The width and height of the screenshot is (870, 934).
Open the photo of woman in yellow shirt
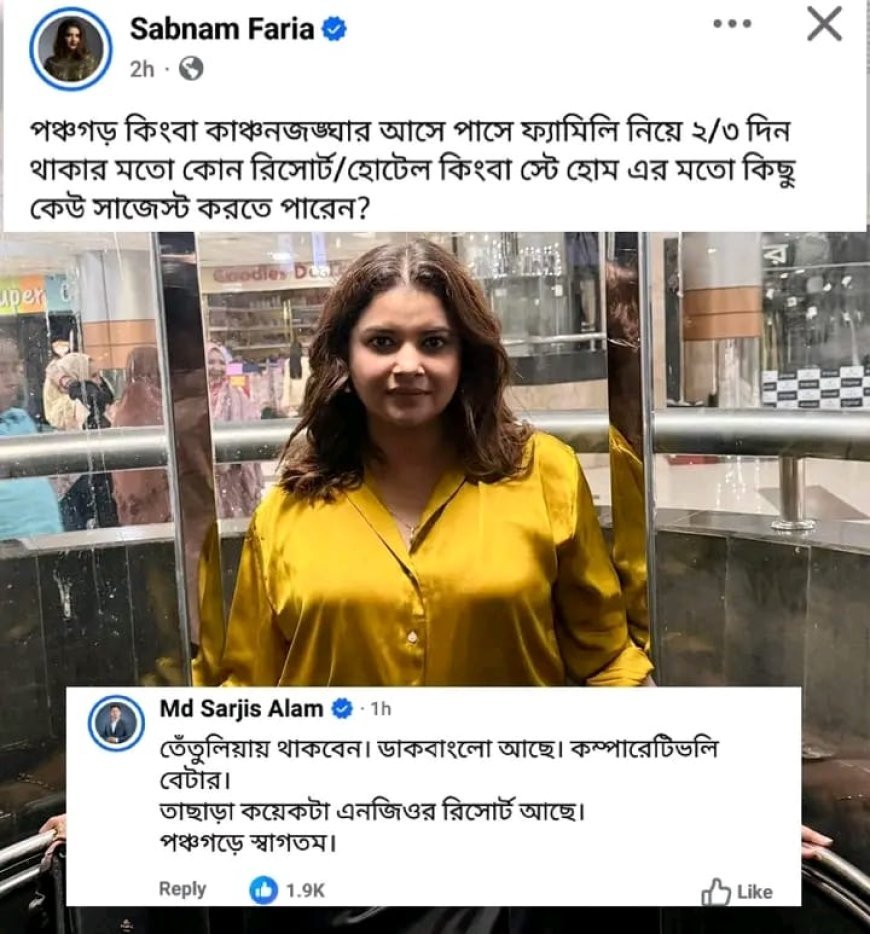click(435, 459)
